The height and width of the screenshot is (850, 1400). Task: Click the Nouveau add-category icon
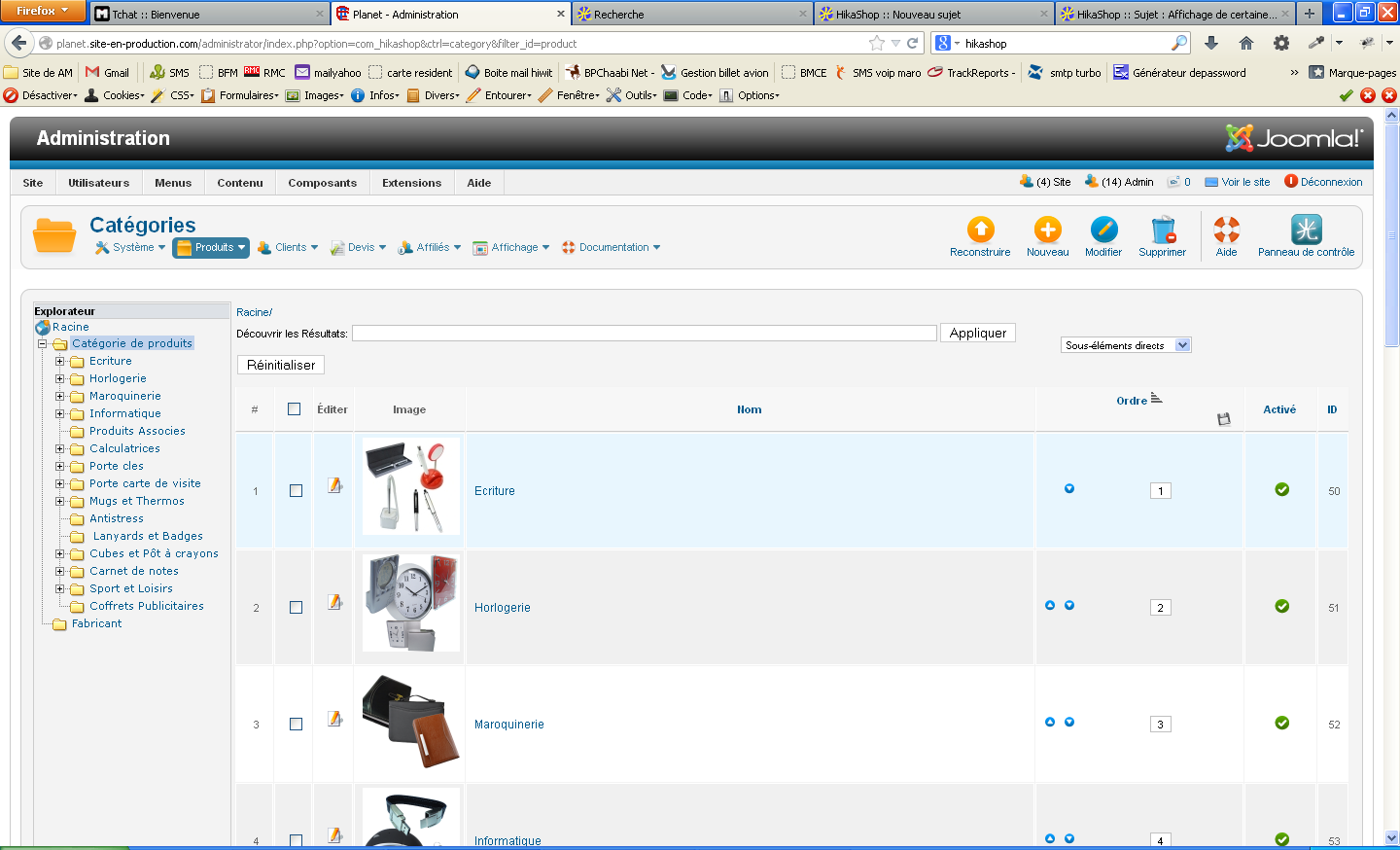[x=1047, y=230]
